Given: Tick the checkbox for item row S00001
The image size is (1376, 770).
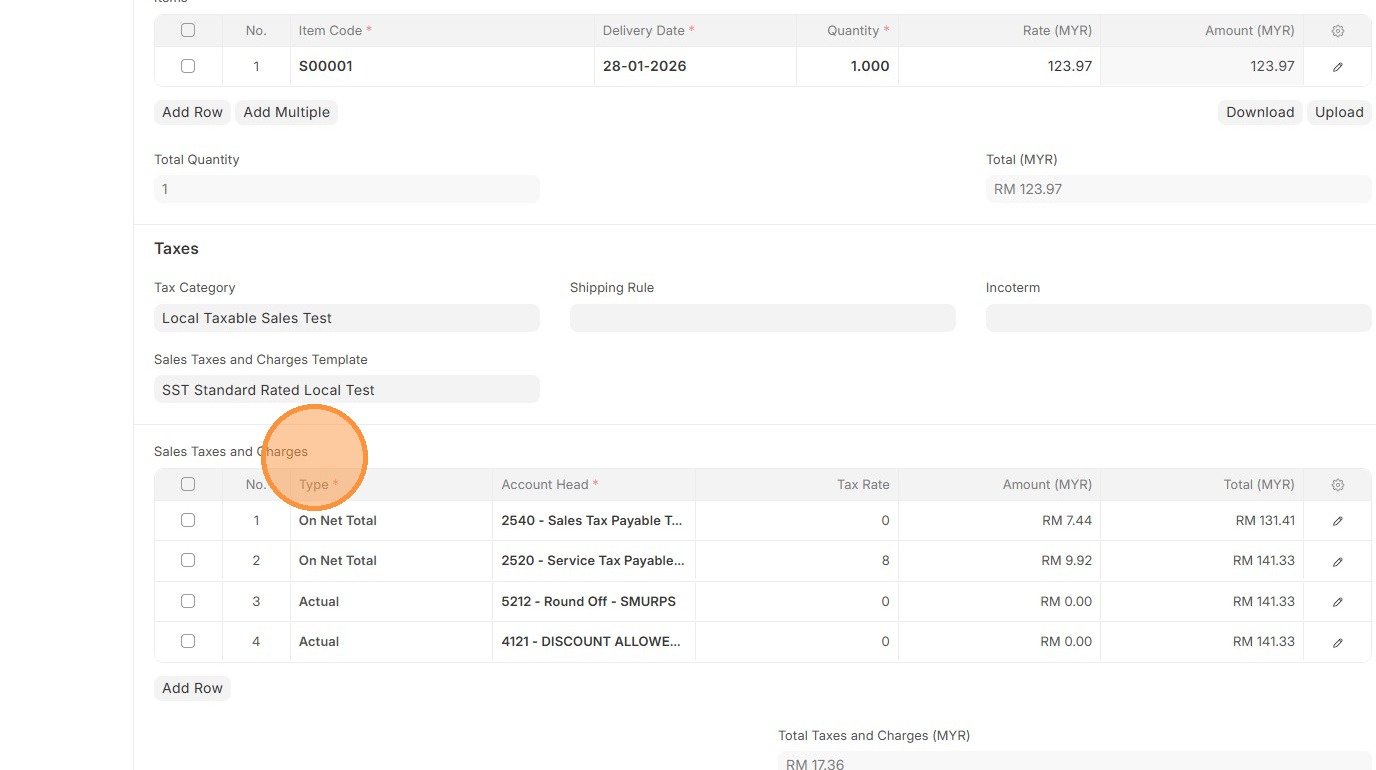Looking at the screenshot, I should point(188,66).
